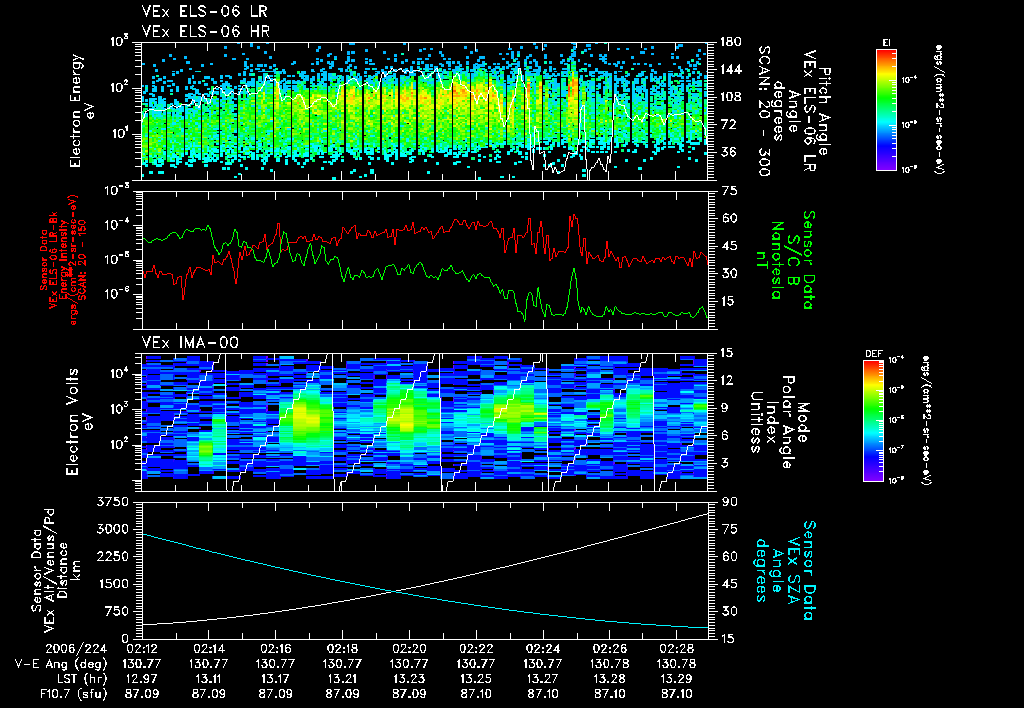Click the LST value 13.21

click(342, 679)
